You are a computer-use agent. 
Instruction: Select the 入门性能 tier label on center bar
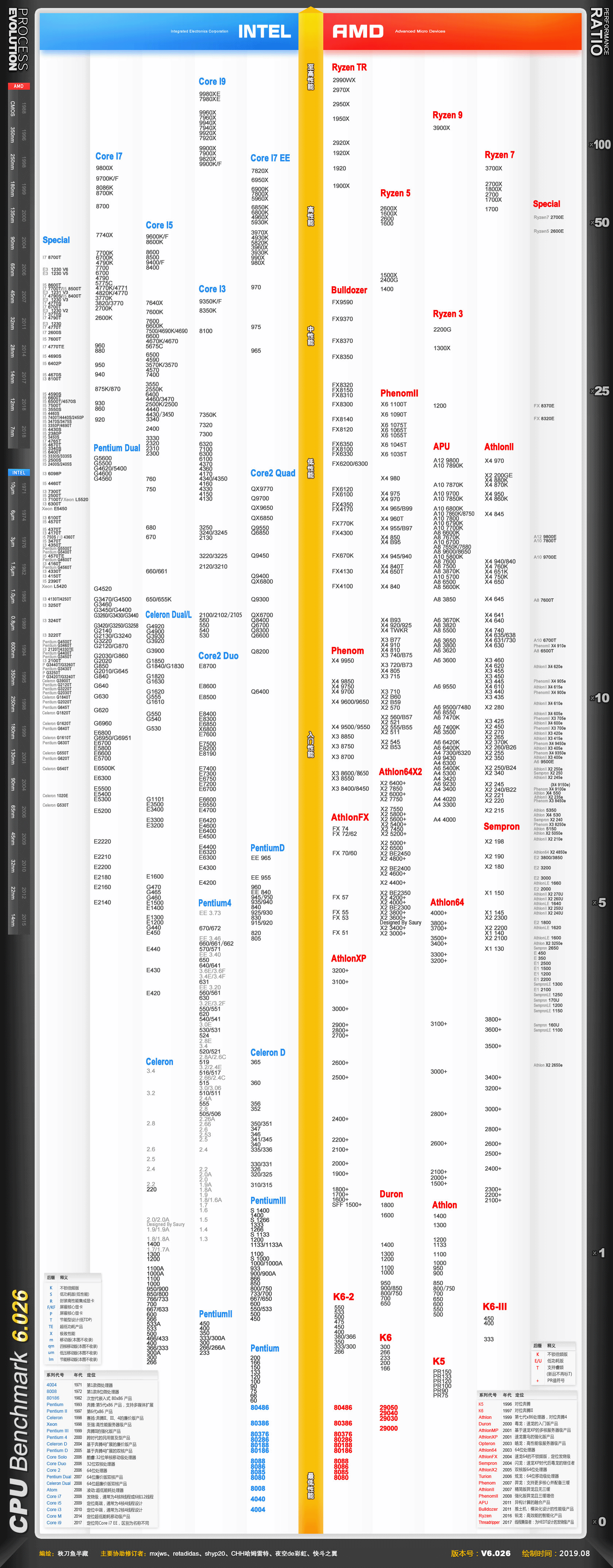[311, 744]
